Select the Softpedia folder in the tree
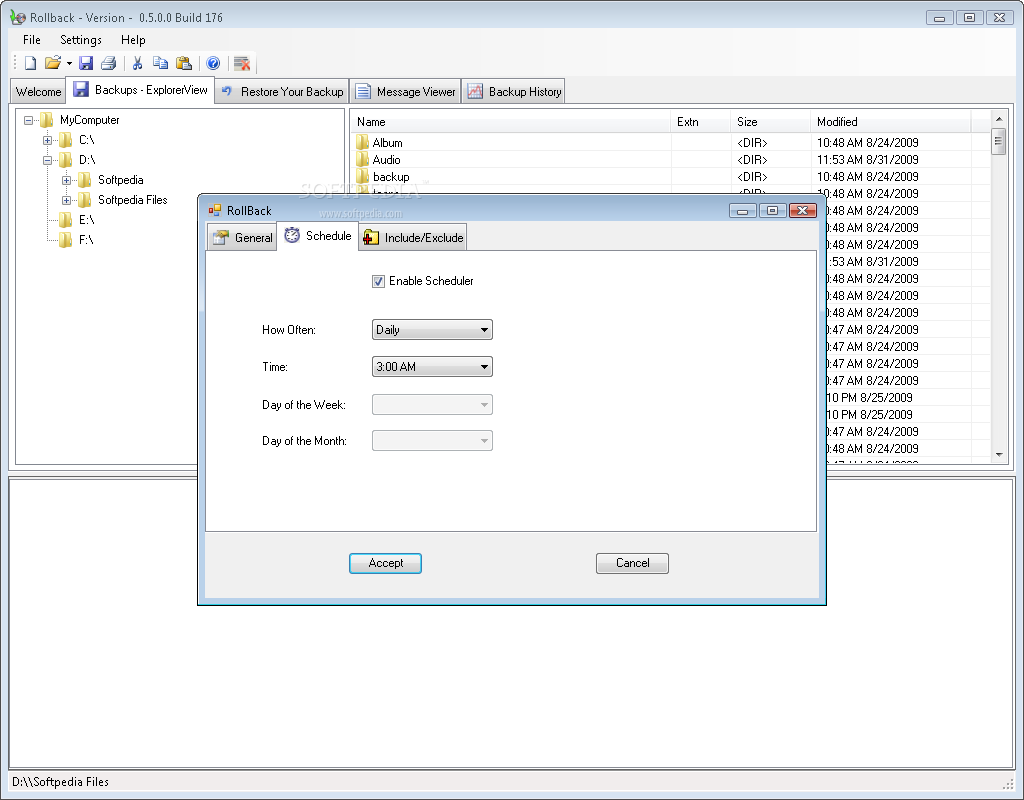Image resolution: width=1024 pixels, height=800 pixels. click(120, 180)
